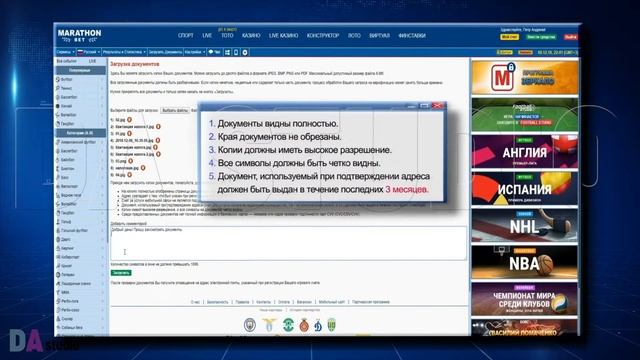This screenshot has height=360, width=640.
Task: Select Теннис sport icon in sidebar
Action: coord(58,88)
